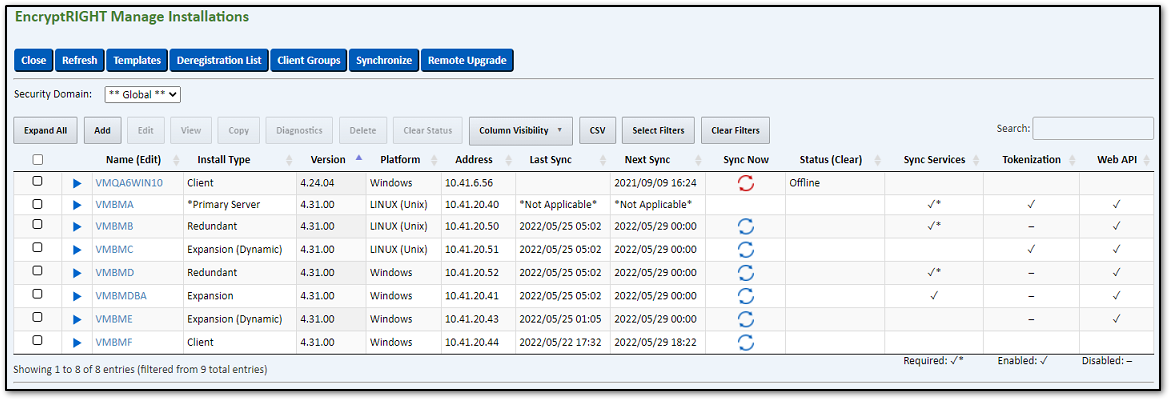
Task: Click the Sync Now icon for VMBMDBA
Action: pos(745,296)
